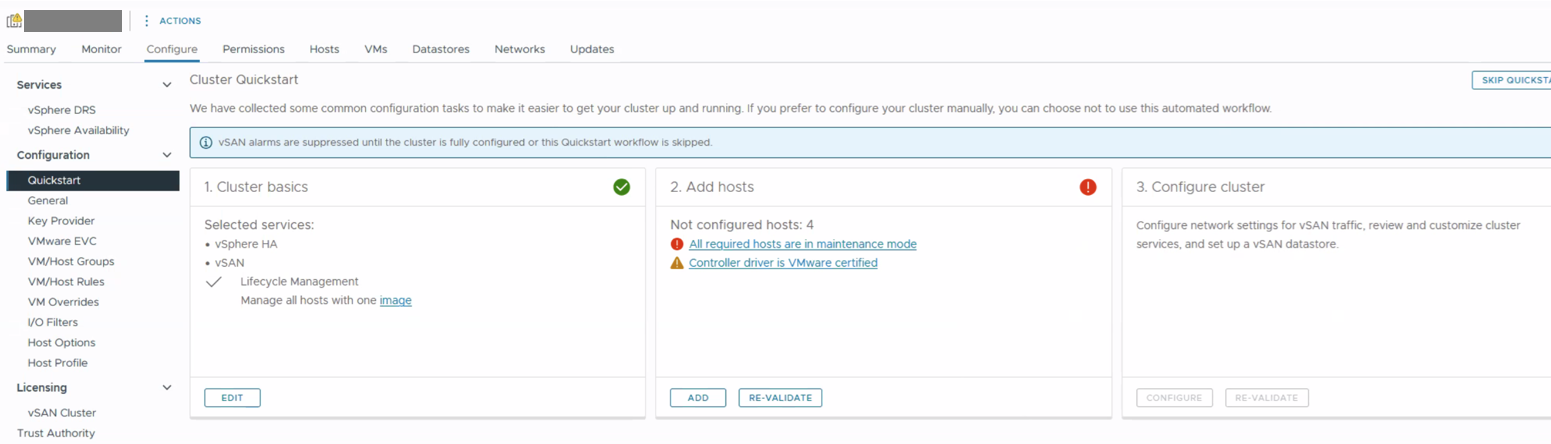This screenshot has height=444, width=1551.
Task: Switch to the Monitor tab
Action: [101, 49]
